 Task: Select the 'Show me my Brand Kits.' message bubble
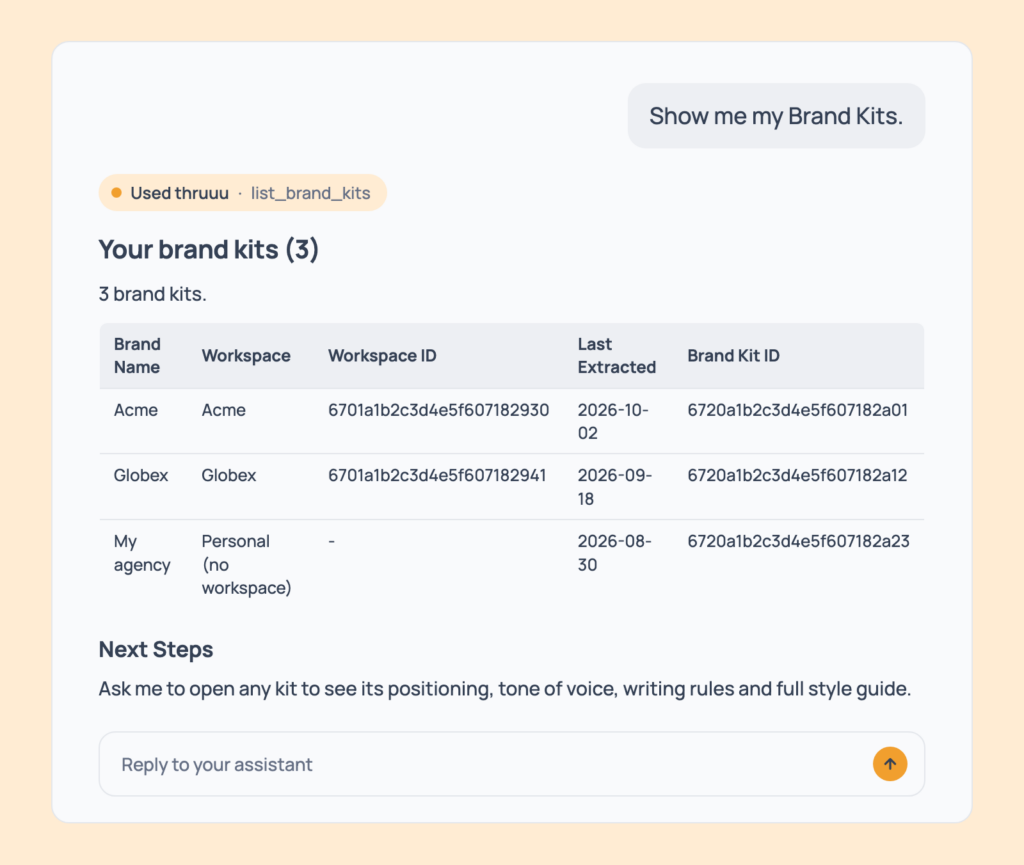pos(776,116)
